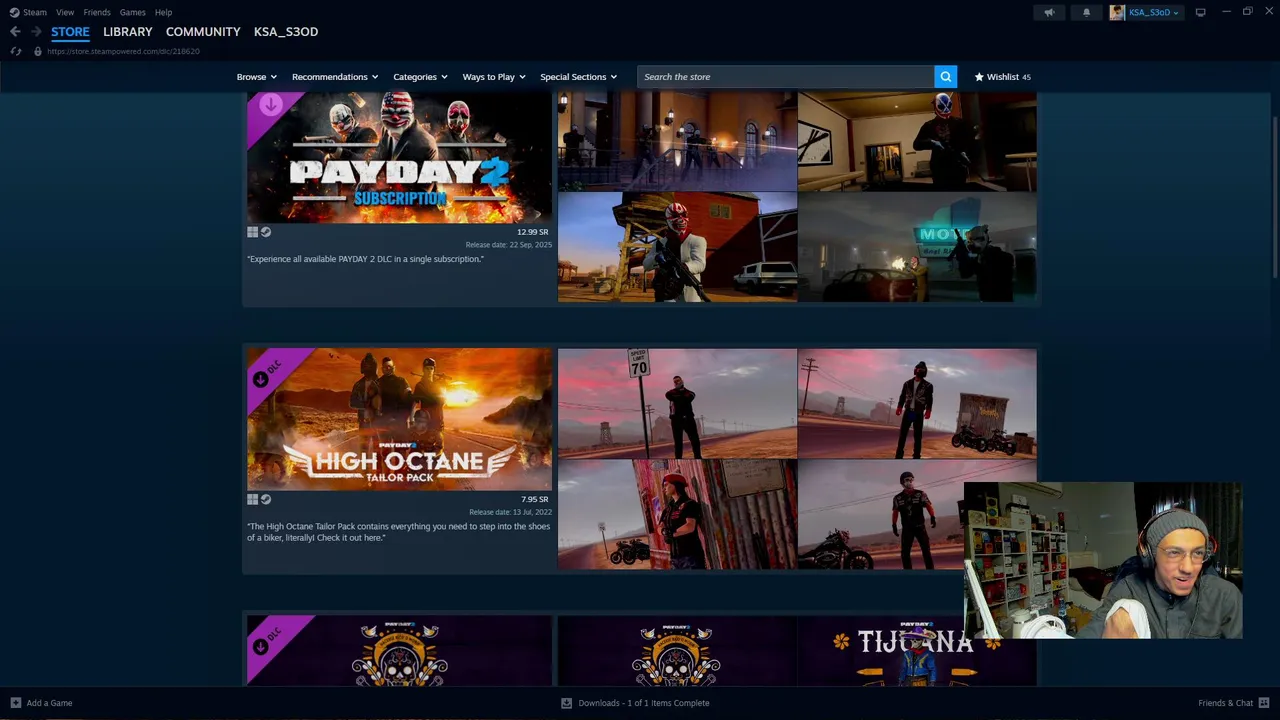Screen dimensions: 1280x720
Task: Open the Help menu
Action: 163,12
